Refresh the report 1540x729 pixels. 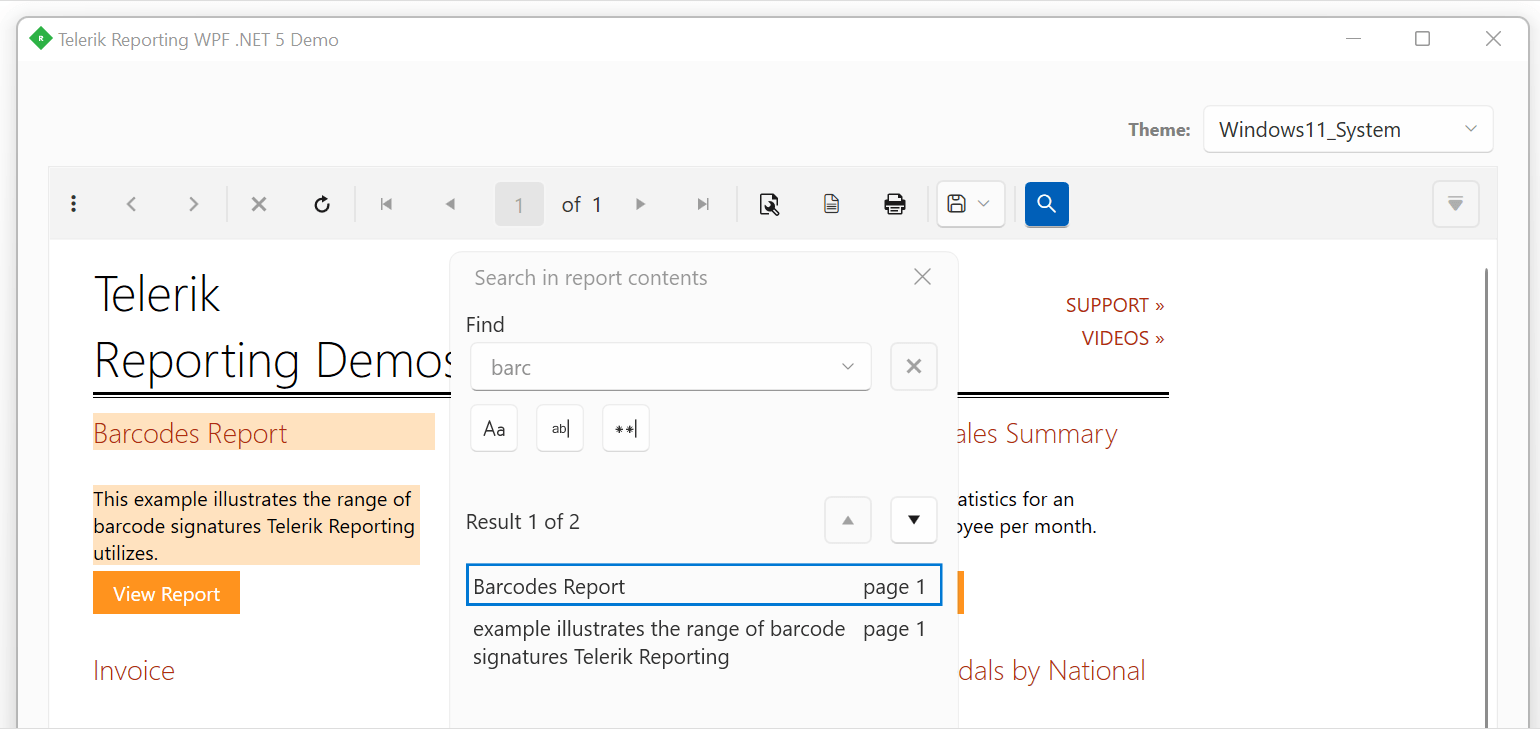pos(322,204)
